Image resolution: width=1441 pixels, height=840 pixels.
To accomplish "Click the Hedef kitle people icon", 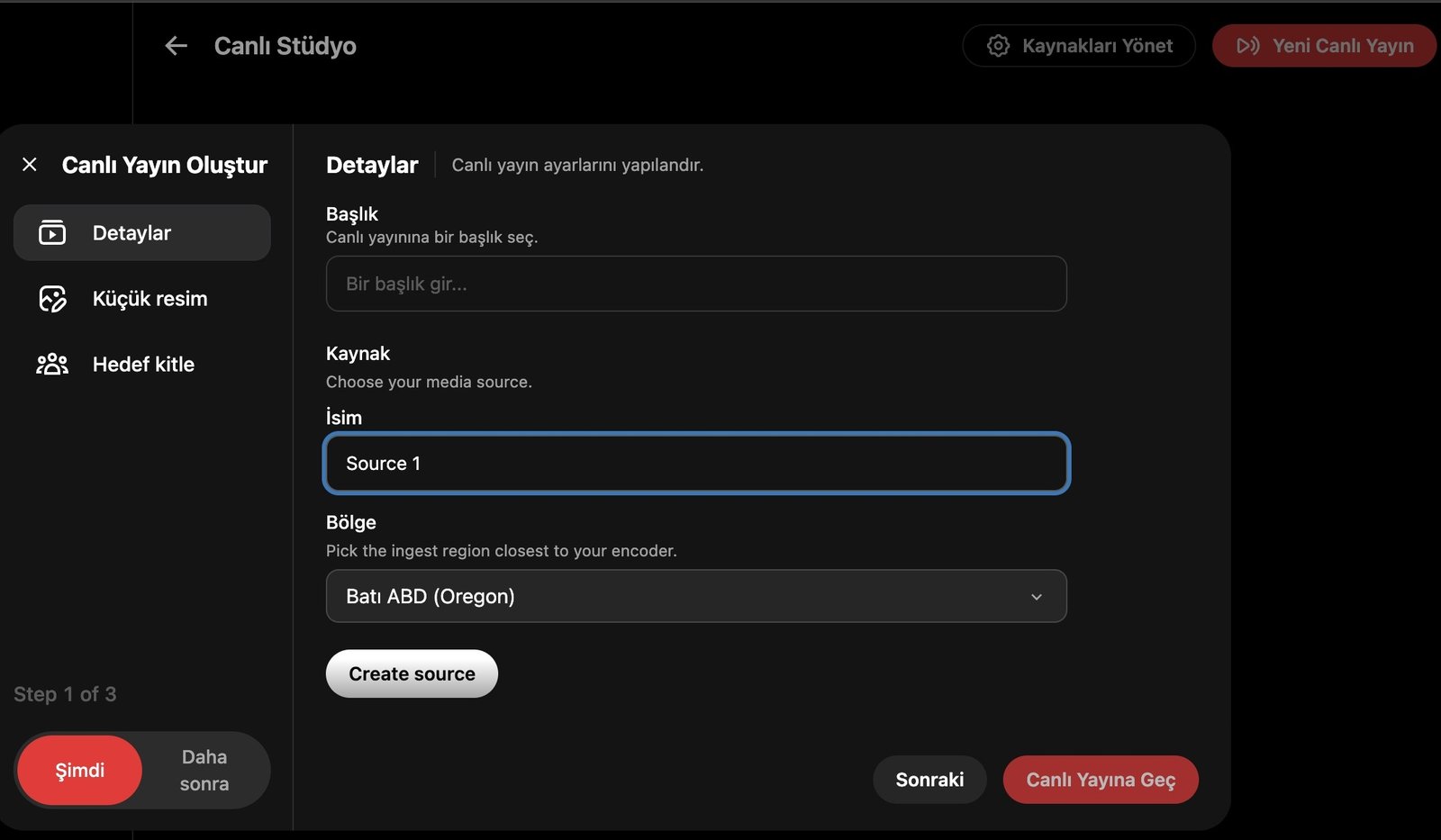I will [52, 365].
